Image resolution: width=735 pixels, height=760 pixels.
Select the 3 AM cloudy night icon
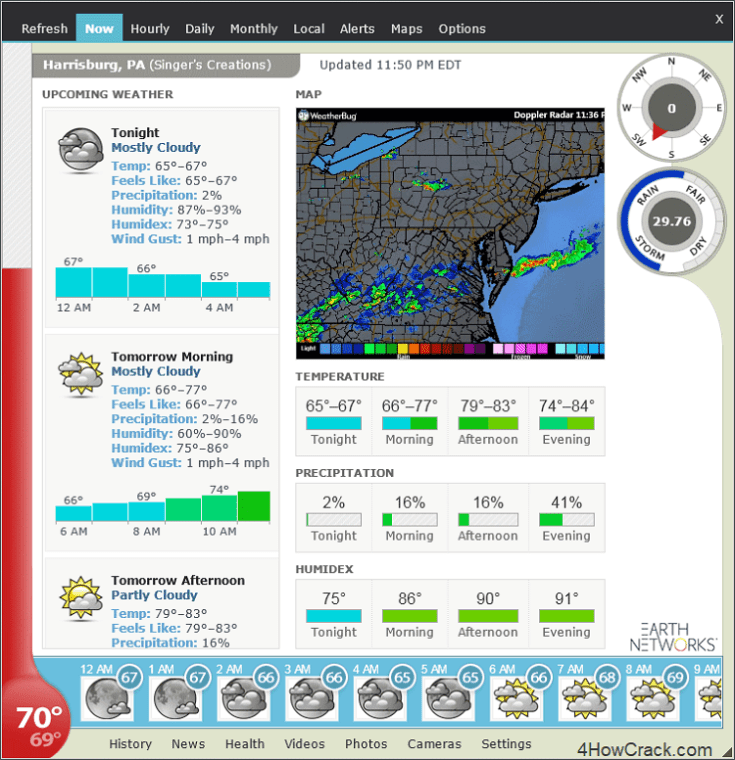click(312, 698)
